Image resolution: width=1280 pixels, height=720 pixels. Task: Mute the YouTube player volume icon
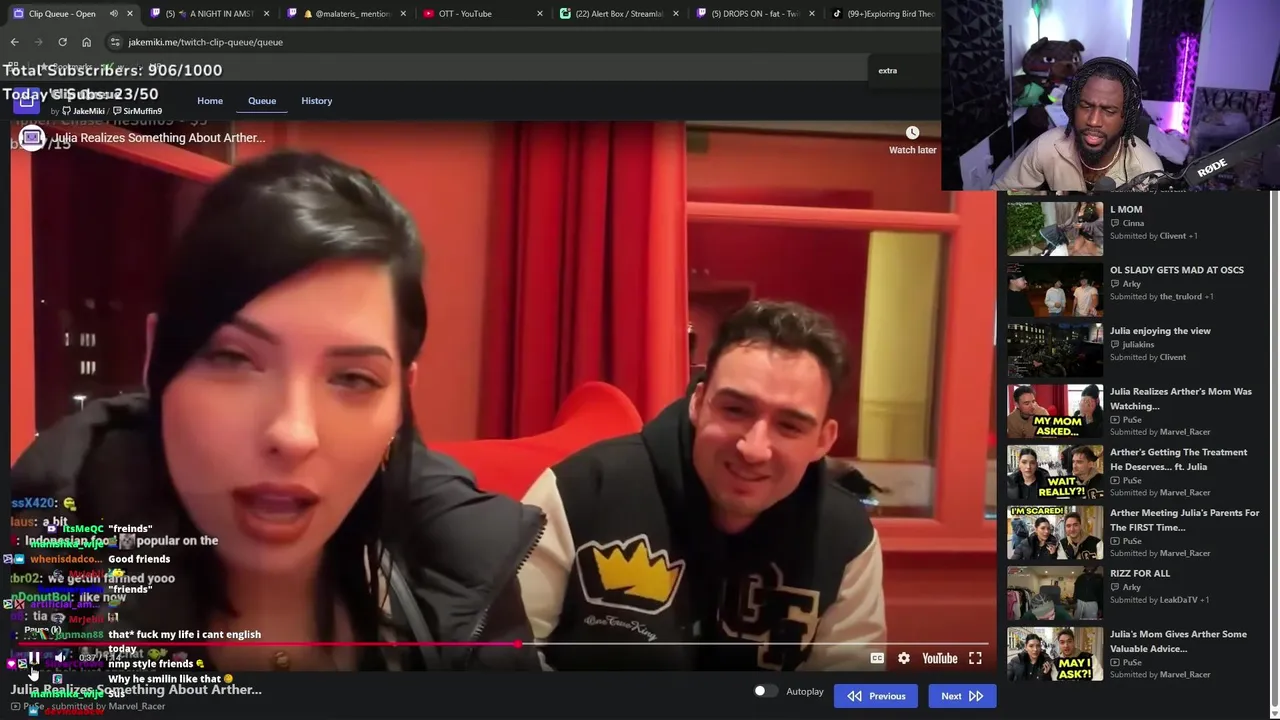tap(60, 658)
